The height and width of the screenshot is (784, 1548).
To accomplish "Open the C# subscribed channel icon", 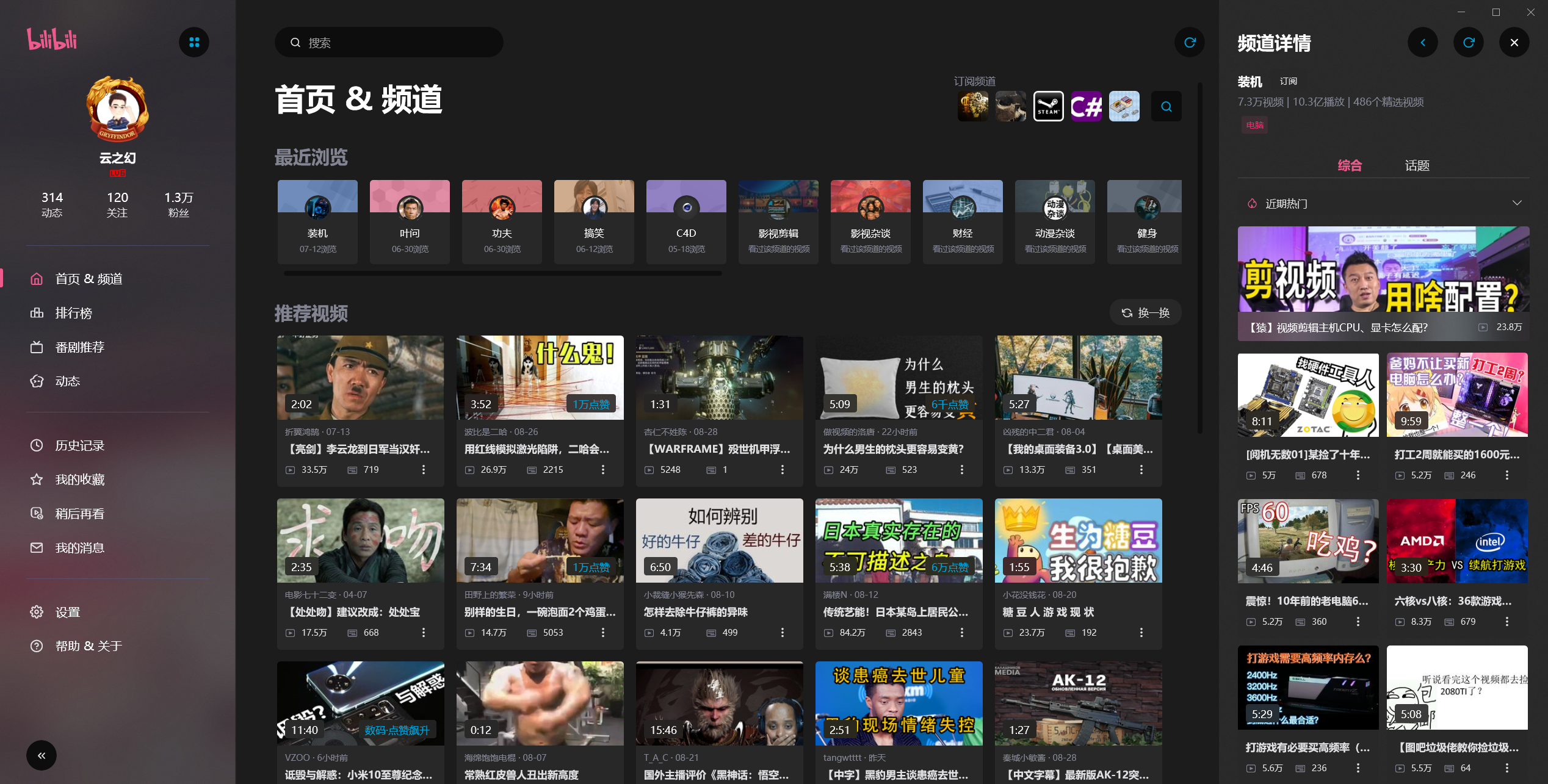I will pyautogui.click(x=1086, y=107).
